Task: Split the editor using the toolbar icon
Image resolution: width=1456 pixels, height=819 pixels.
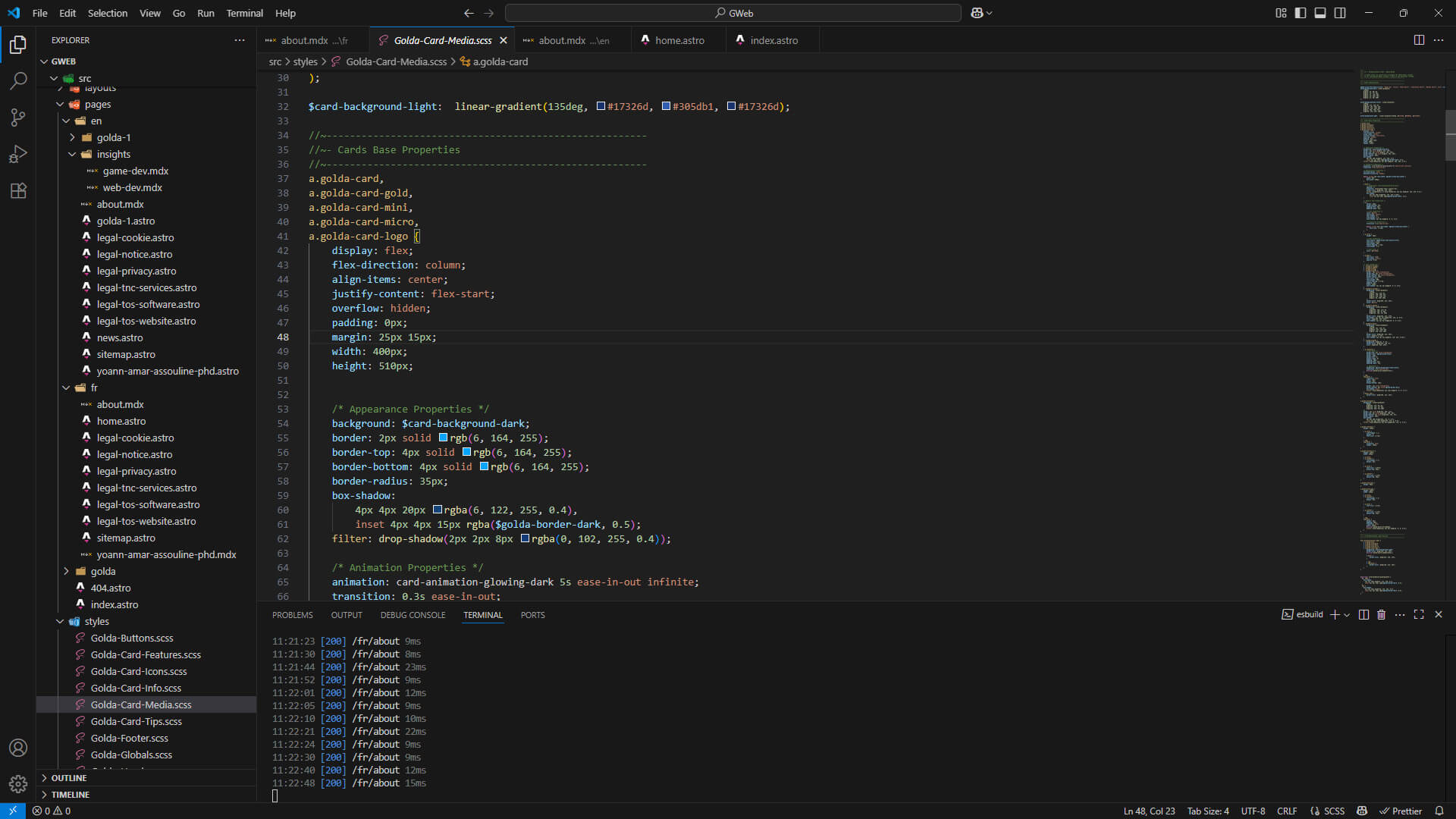Action: coord(1418,39)
